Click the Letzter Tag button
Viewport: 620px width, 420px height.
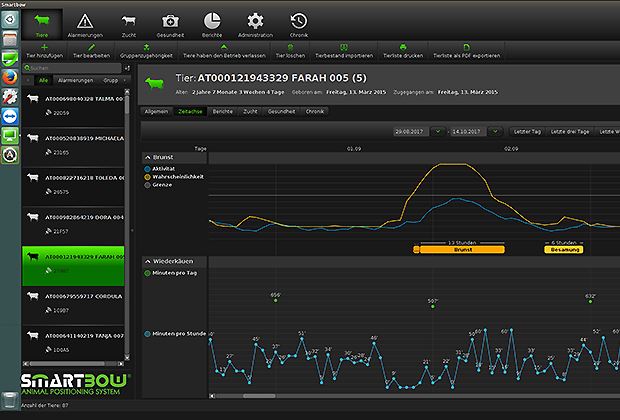(x=527, y=132)
